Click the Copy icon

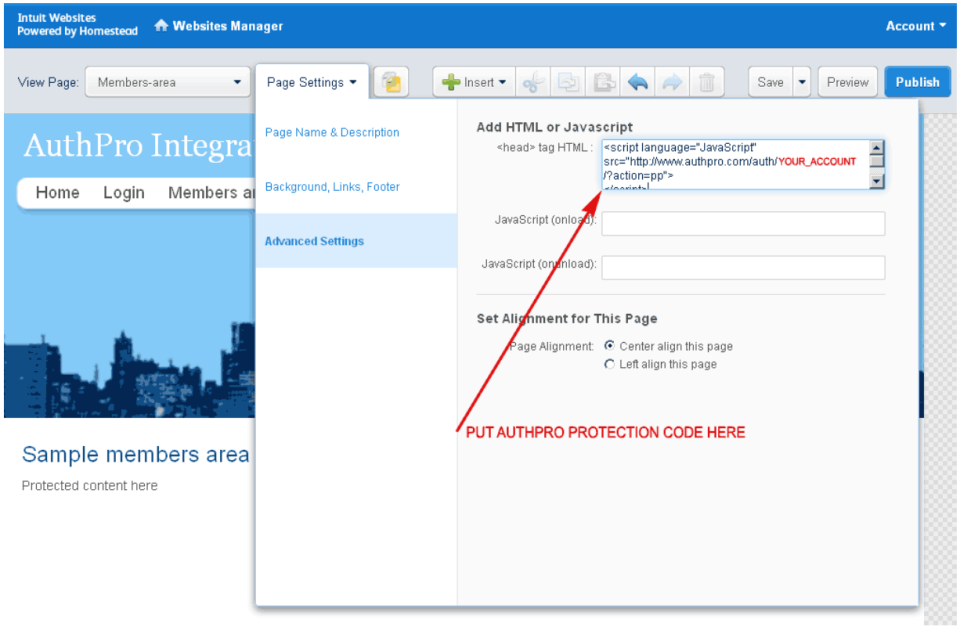click(x=568, y=82)
